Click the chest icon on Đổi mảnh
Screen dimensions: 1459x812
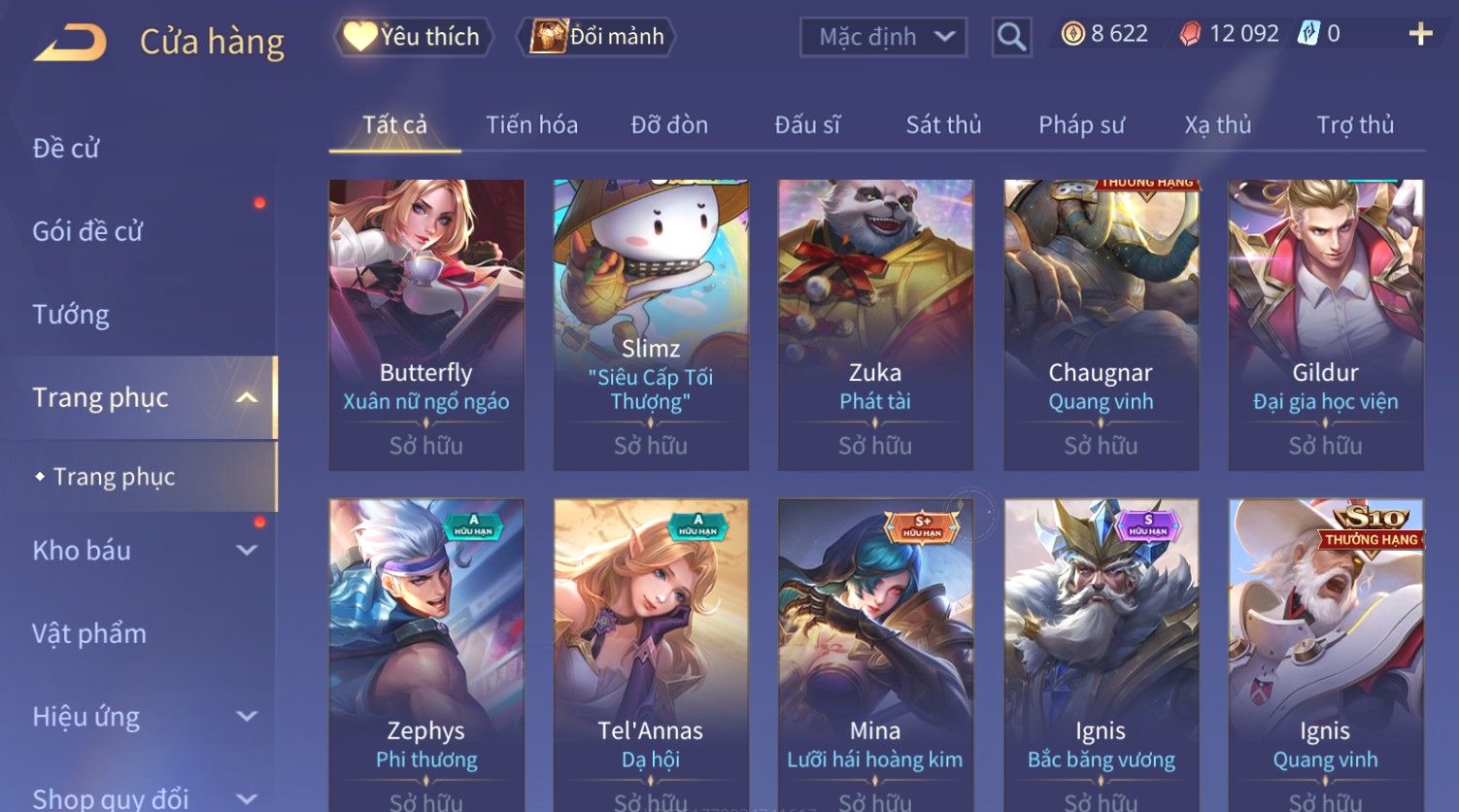point(548,37)
